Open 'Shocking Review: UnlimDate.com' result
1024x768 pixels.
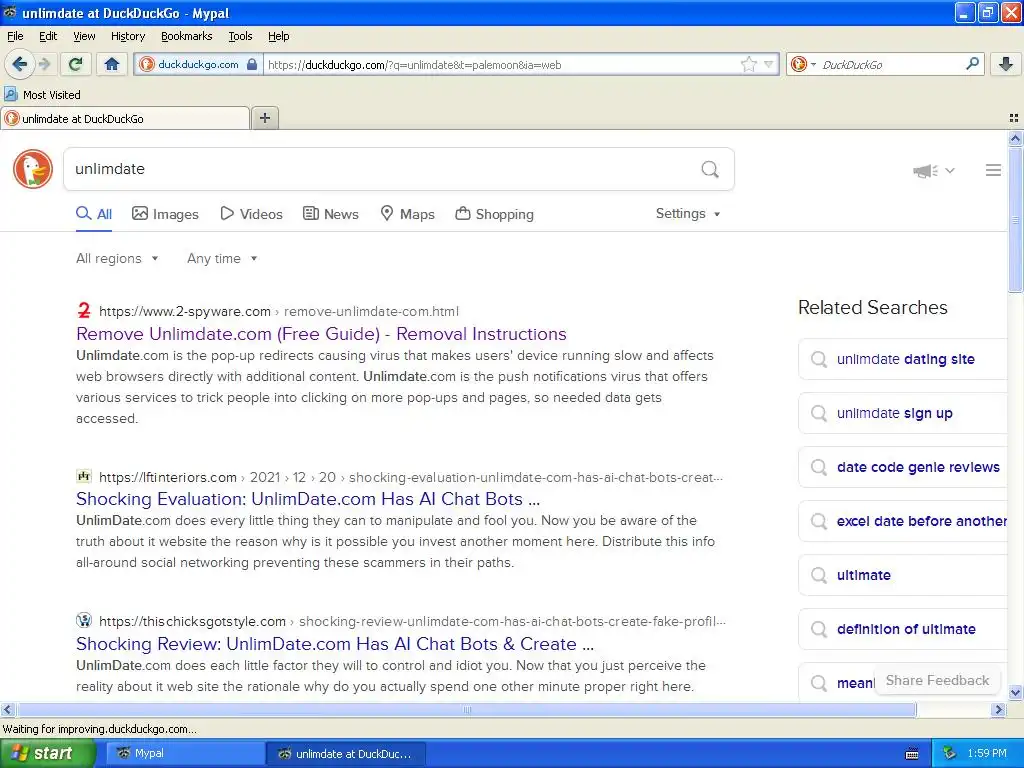pyautogui.click(x=334, y=644)
